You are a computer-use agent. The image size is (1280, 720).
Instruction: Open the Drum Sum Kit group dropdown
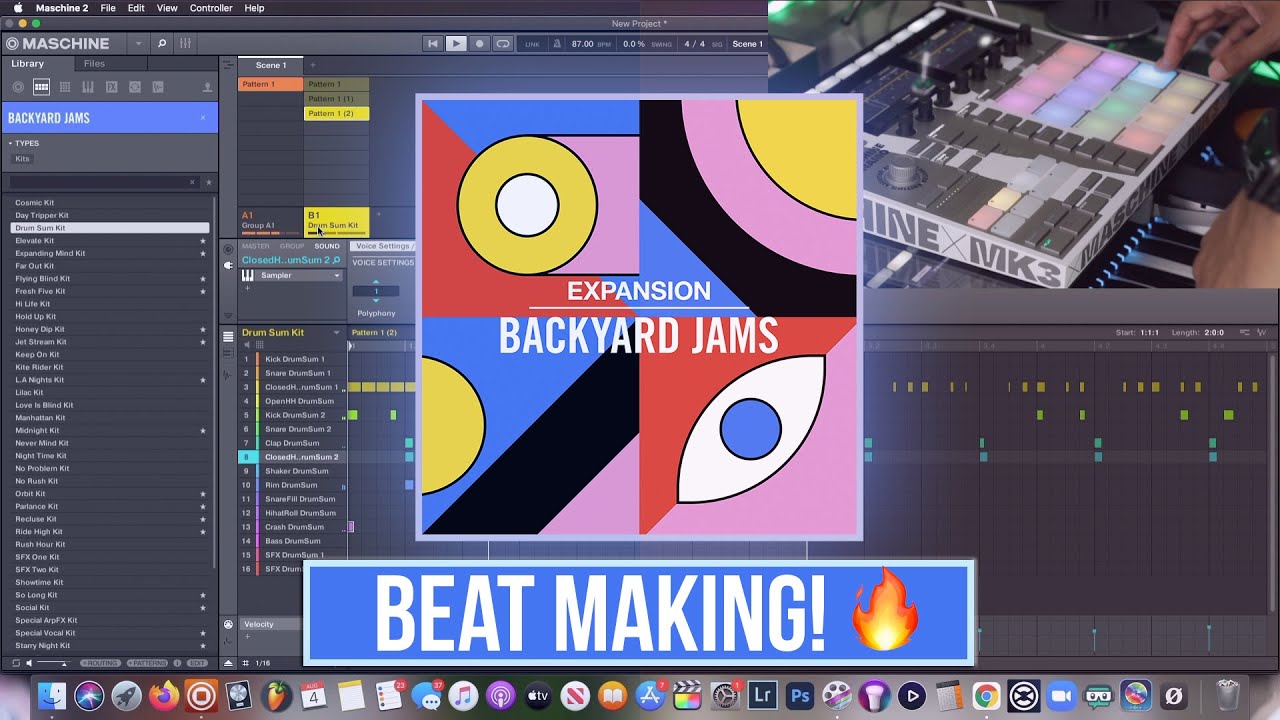(336, 332)
